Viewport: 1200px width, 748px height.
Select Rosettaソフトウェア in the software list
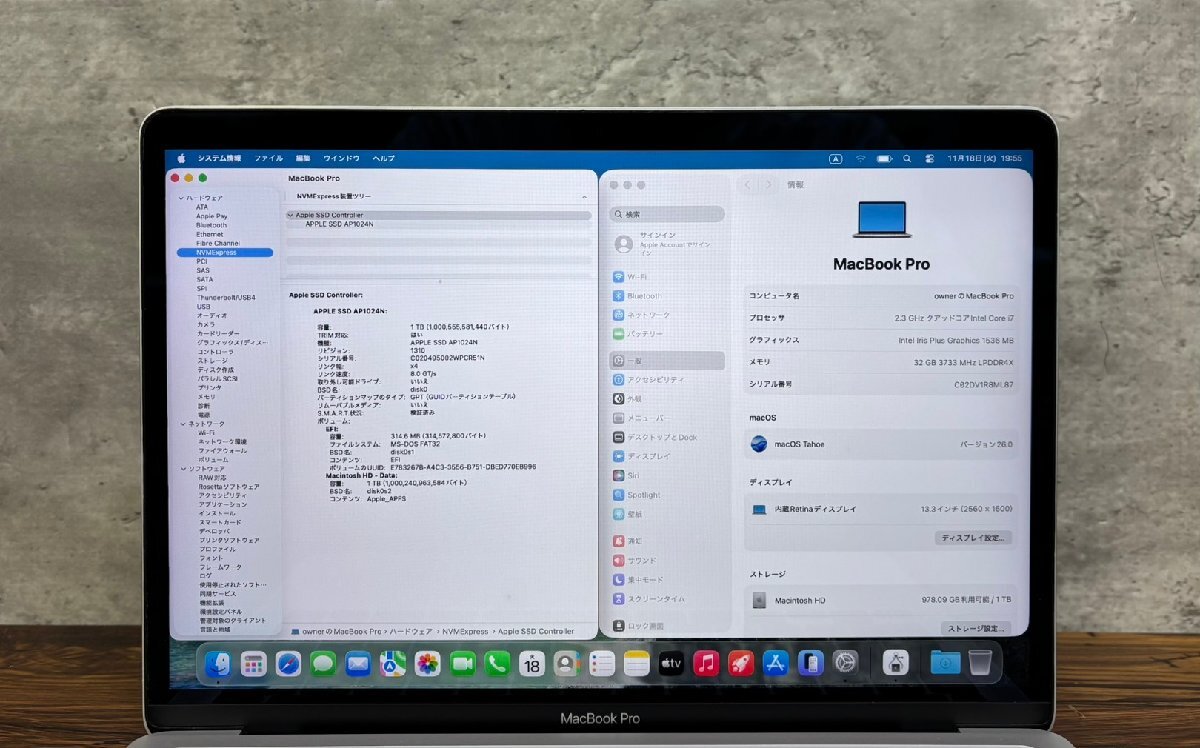(x=229, y=487)
